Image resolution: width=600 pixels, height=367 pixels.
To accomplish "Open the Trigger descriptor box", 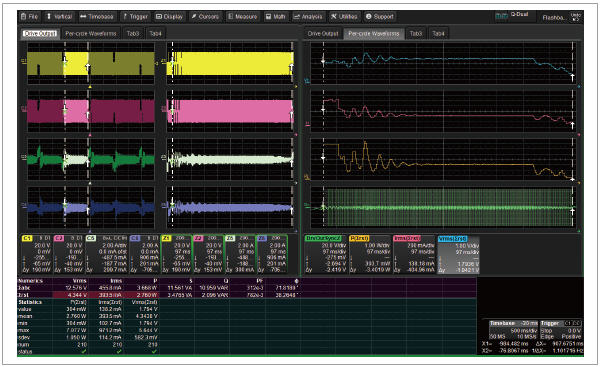I will 561,330.
